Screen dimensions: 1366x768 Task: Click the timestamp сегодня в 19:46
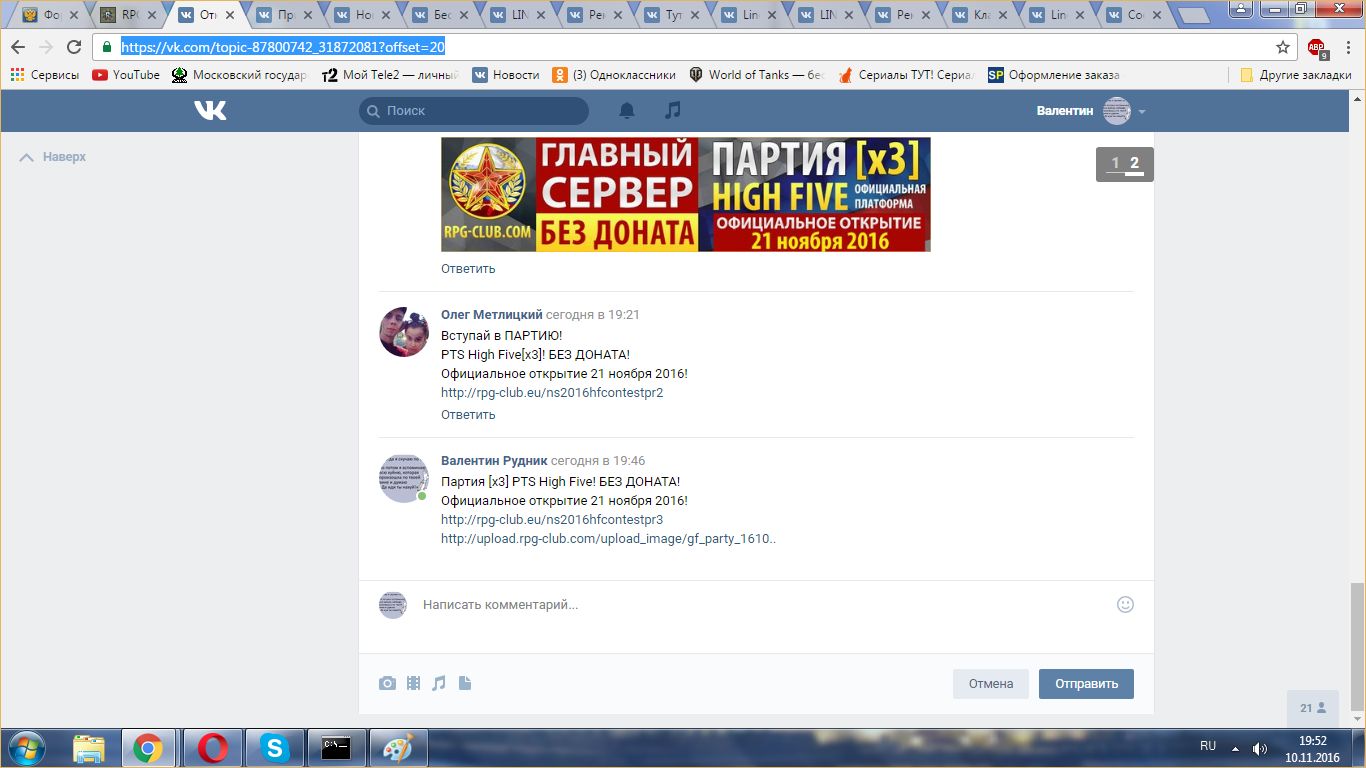598,461
